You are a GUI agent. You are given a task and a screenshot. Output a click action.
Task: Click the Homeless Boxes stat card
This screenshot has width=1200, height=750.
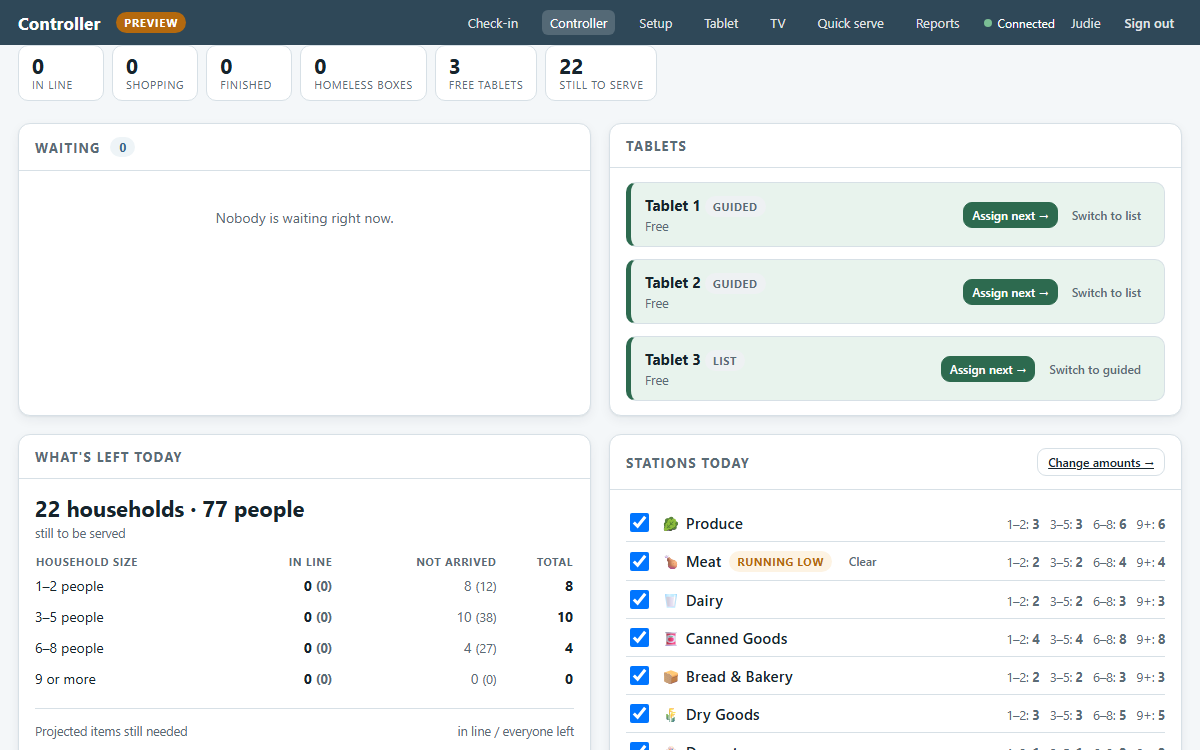363,73
